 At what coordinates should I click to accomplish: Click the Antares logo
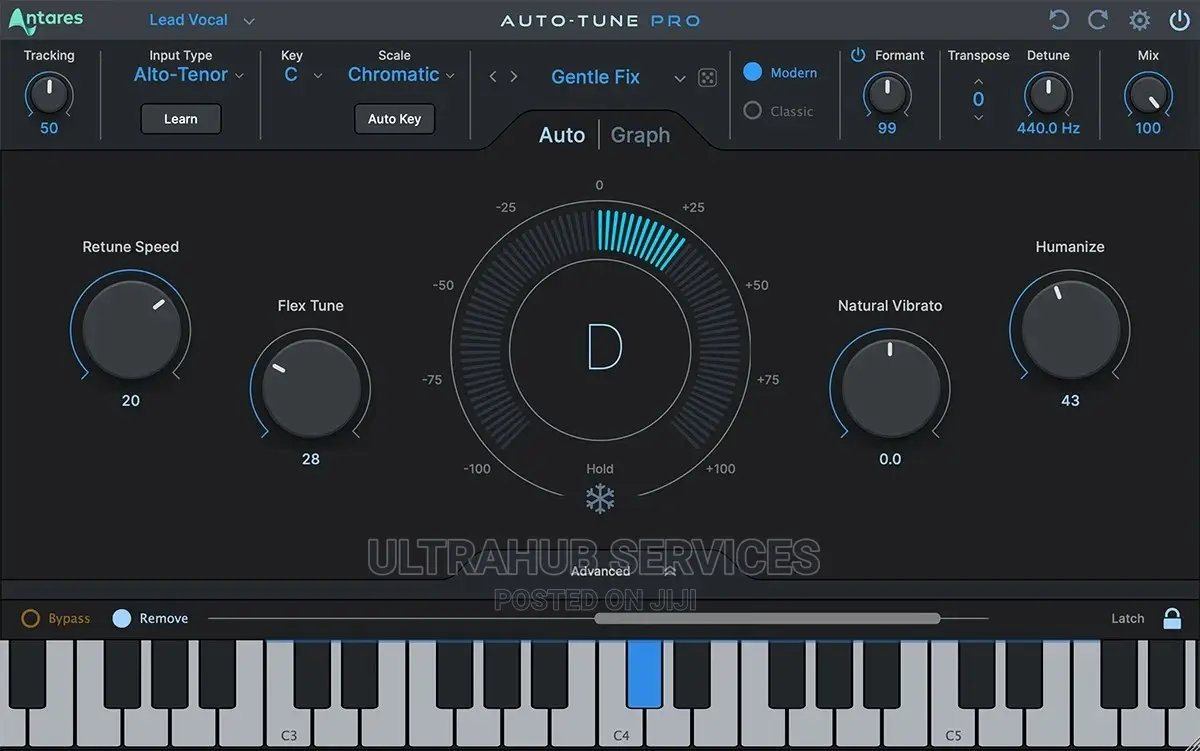click(x=46, y=18)
